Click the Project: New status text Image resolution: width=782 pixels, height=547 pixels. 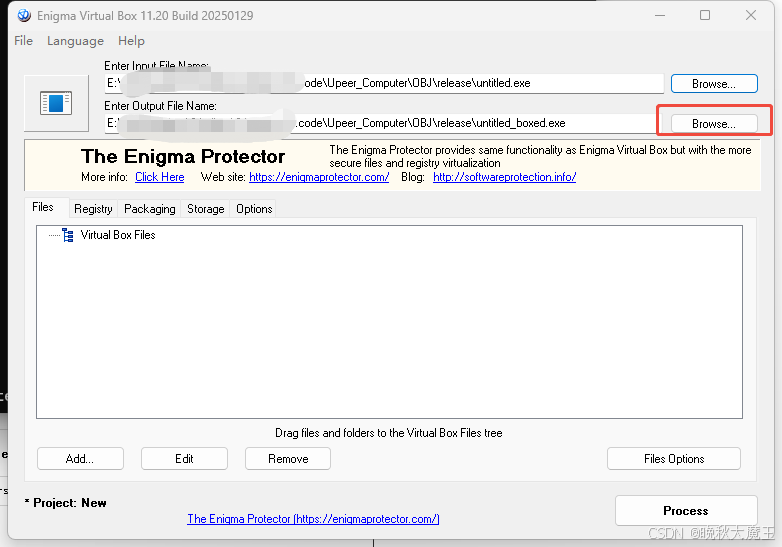pos(65,503)
